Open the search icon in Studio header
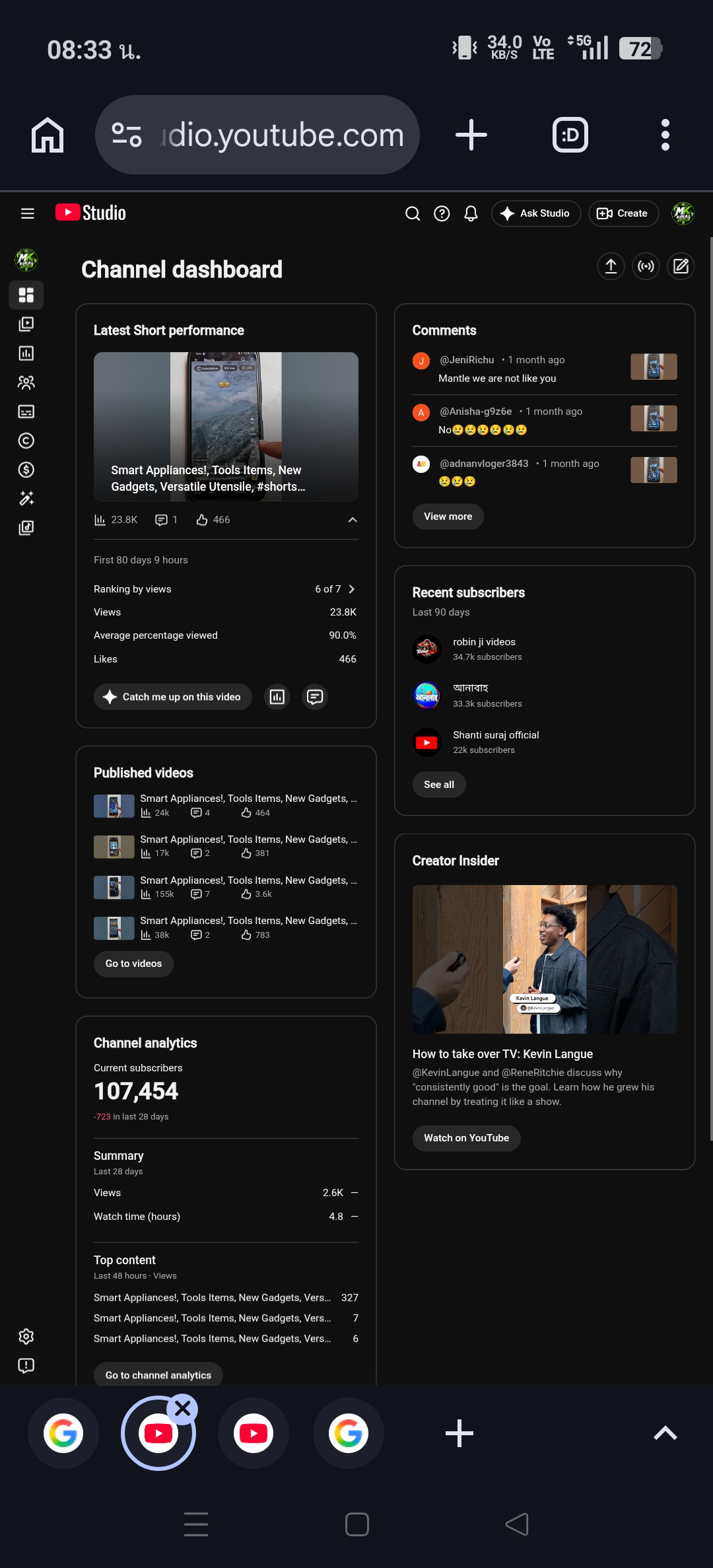This screenshot has width=713, height=1568. coord(413,213)
